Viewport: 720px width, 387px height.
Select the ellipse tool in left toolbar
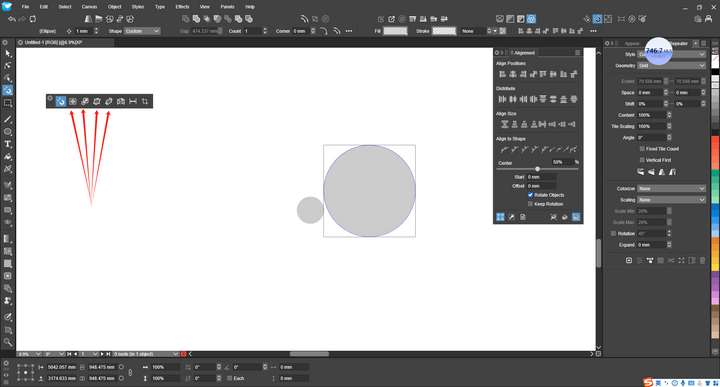pos(7,132)
